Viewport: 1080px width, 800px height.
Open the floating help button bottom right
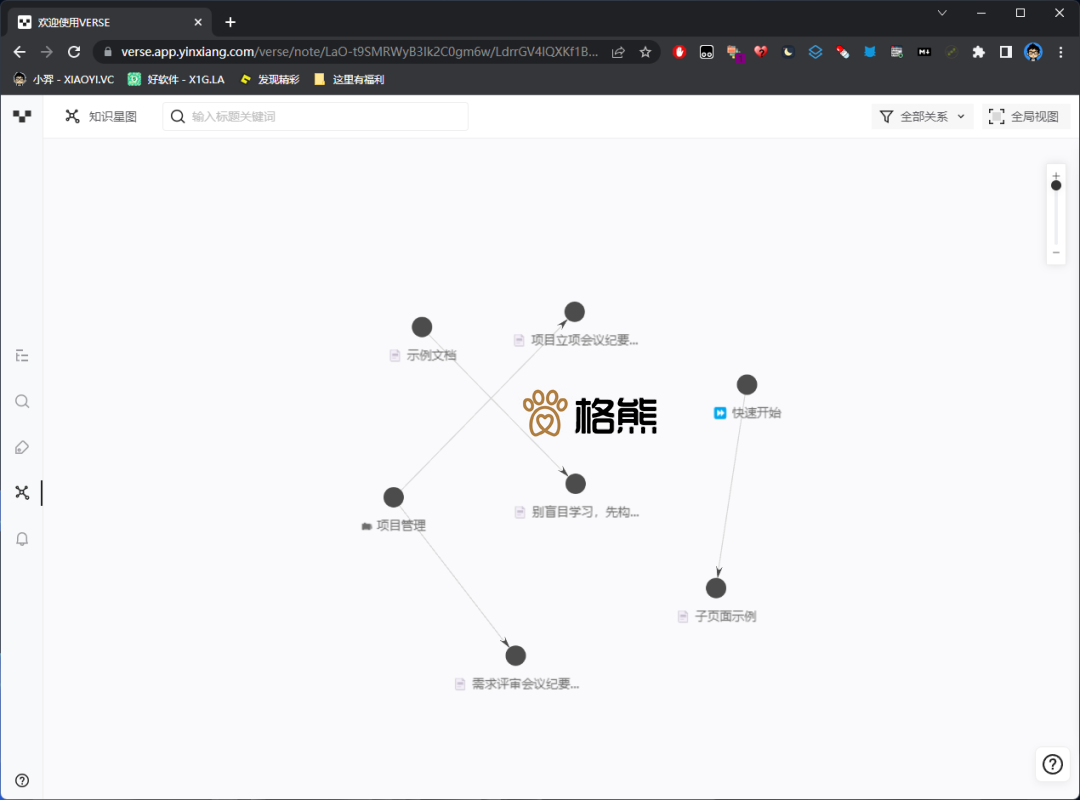point(1052,764)
